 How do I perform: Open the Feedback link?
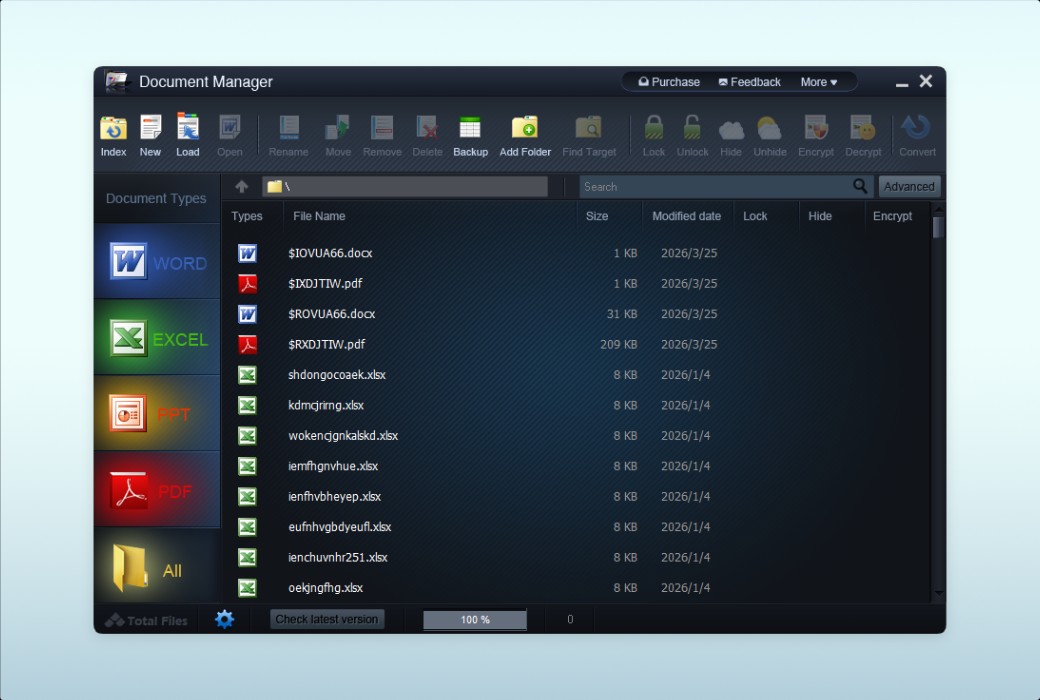749,82
